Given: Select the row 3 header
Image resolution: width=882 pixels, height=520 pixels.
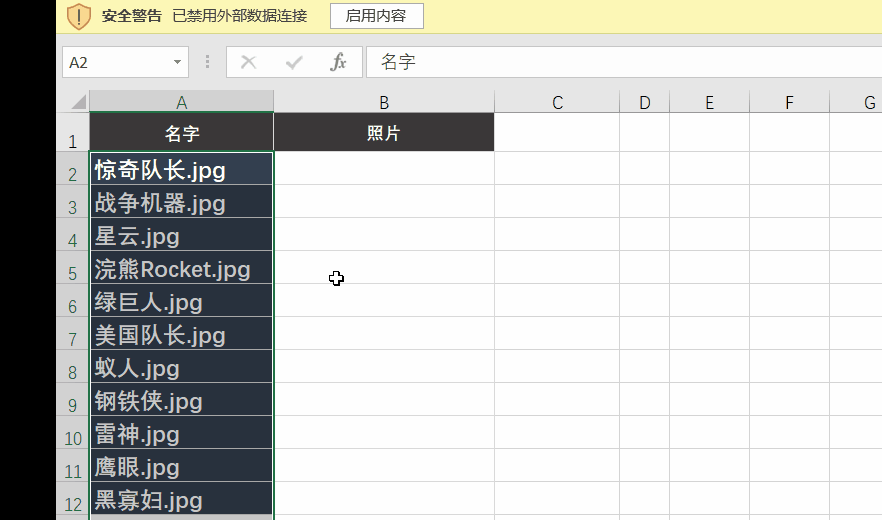Looking at the screenshot, I should (73, 201).
